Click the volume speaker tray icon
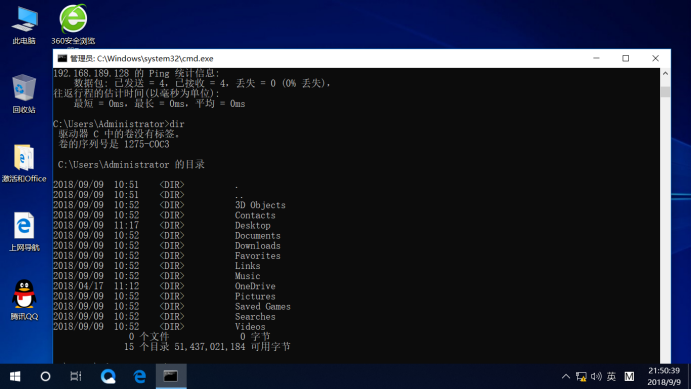This screenshot has width=692, height=389. (596, 377)
